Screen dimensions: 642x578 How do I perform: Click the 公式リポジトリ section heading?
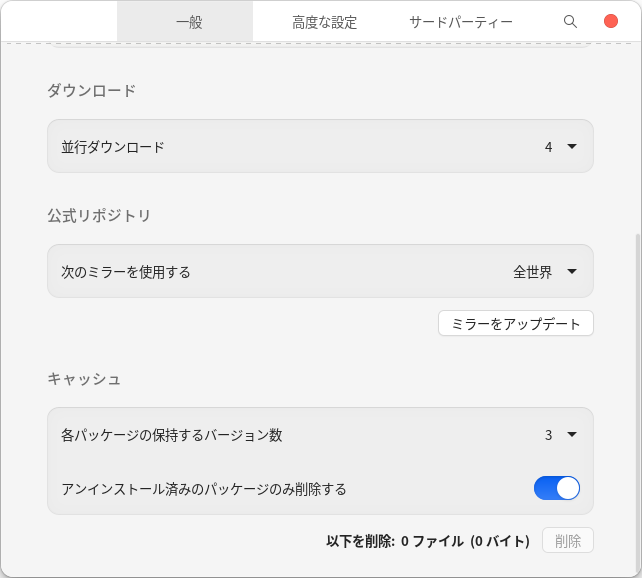(x=99, y=215)
